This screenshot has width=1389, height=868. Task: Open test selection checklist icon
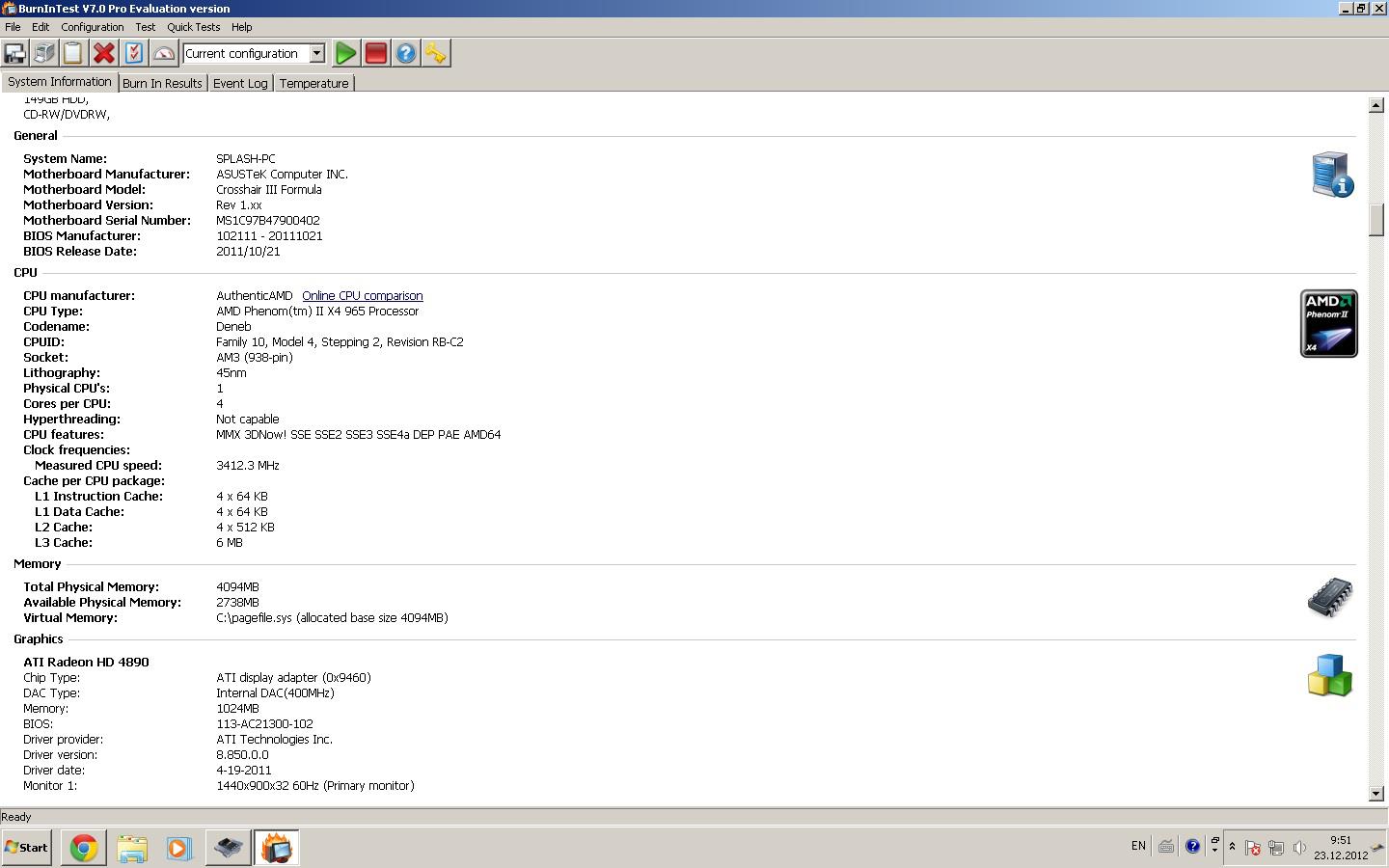click(134, 53)
